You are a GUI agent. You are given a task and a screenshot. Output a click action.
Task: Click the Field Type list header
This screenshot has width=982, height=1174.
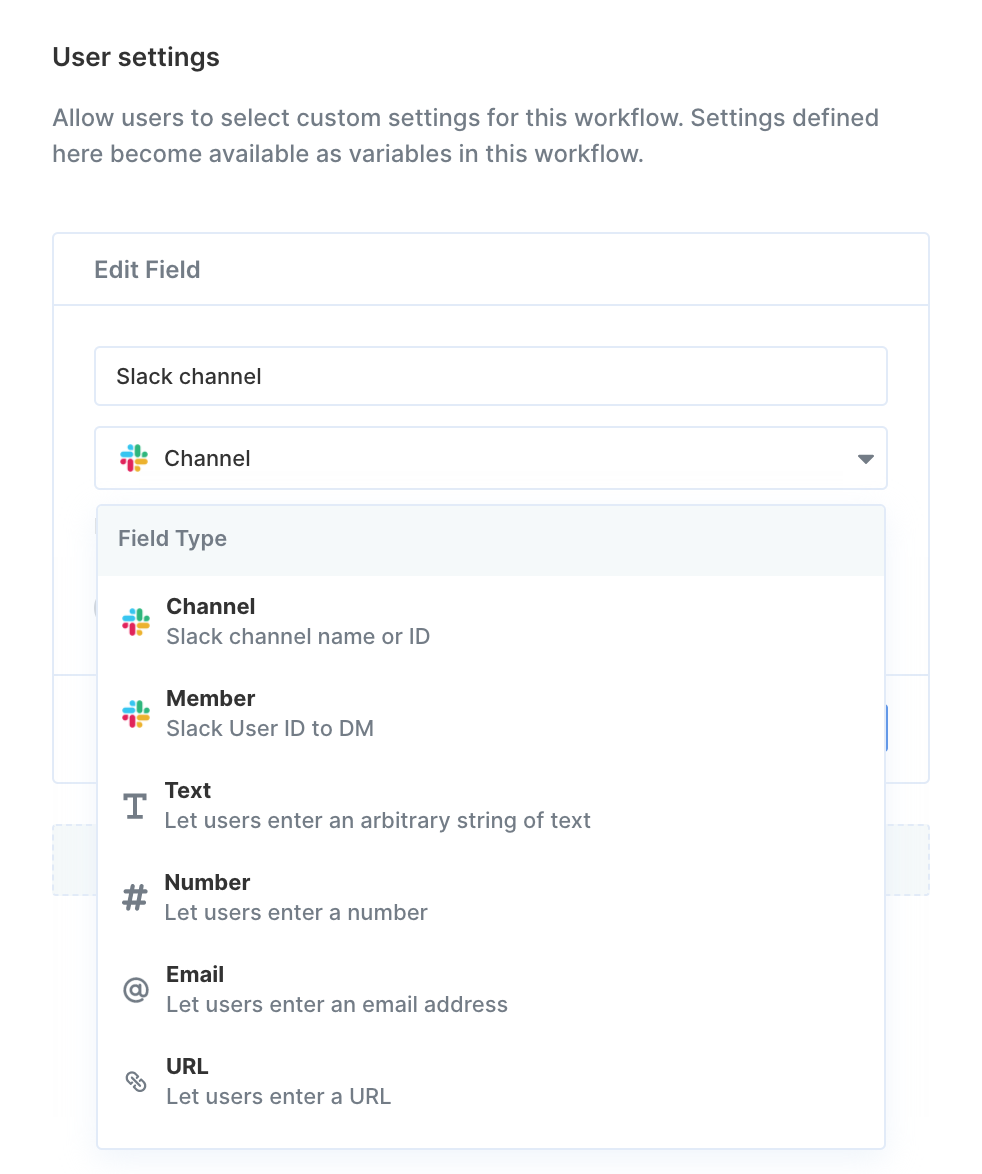pos(491,540)
